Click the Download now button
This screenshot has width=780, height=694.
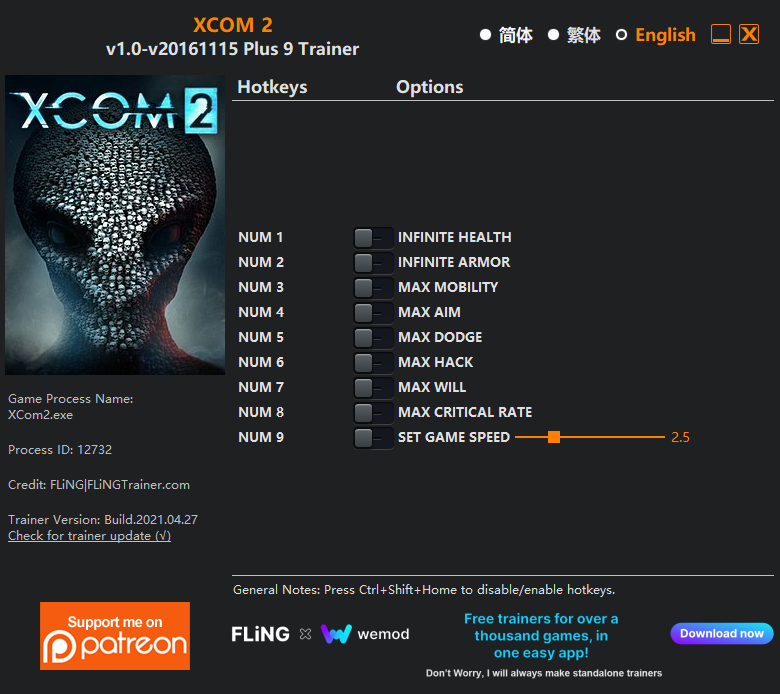(x=722, y=633)
